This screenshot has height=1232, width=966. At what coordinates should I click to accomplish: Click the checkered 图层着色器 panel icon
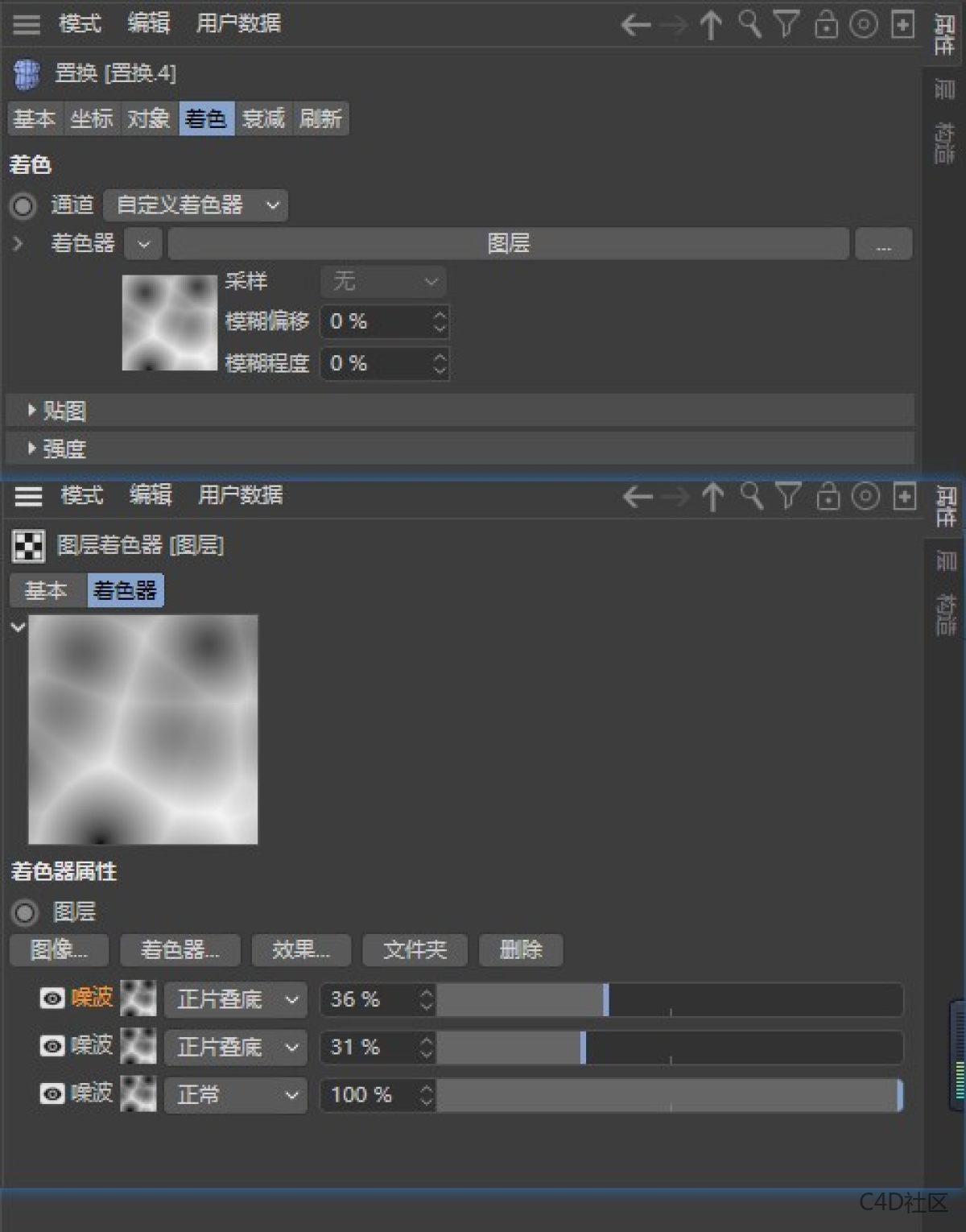29,545
